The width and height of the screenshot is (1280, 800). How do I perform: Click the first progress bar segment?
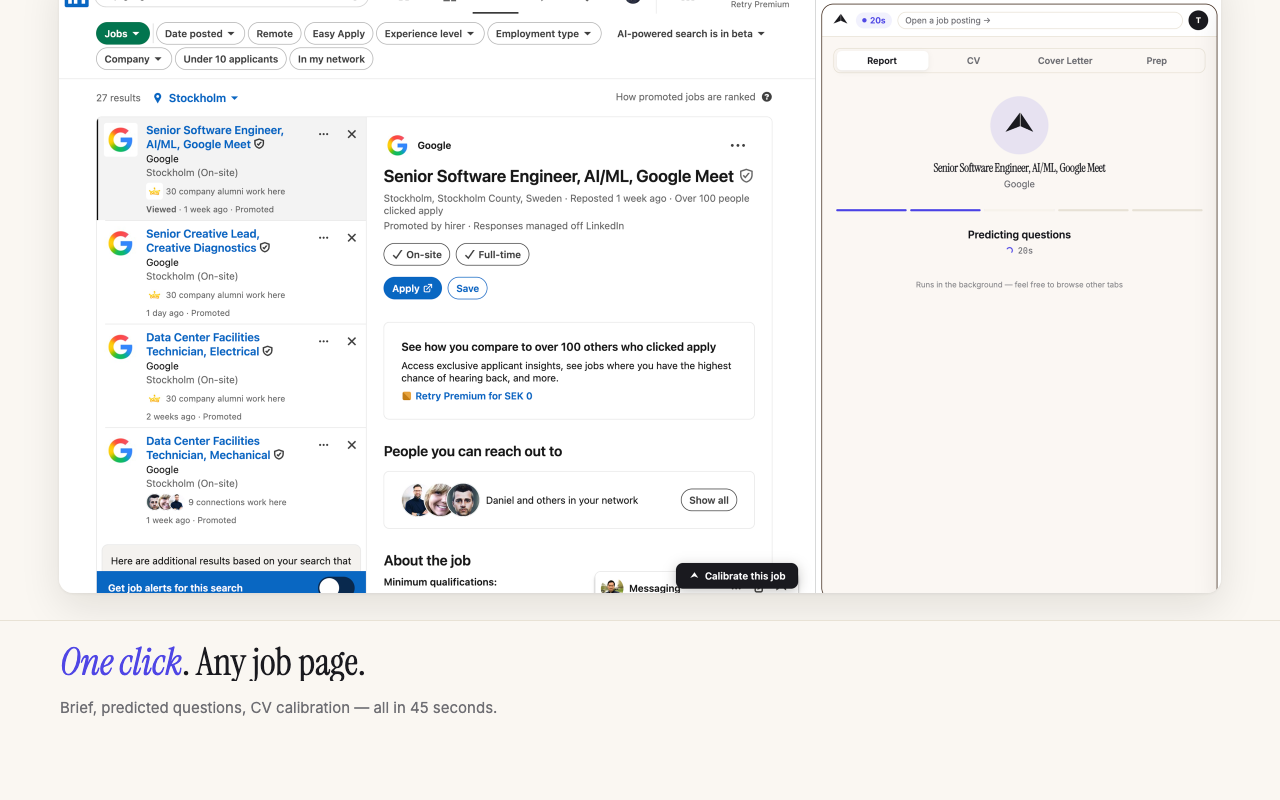pos(871,210)
